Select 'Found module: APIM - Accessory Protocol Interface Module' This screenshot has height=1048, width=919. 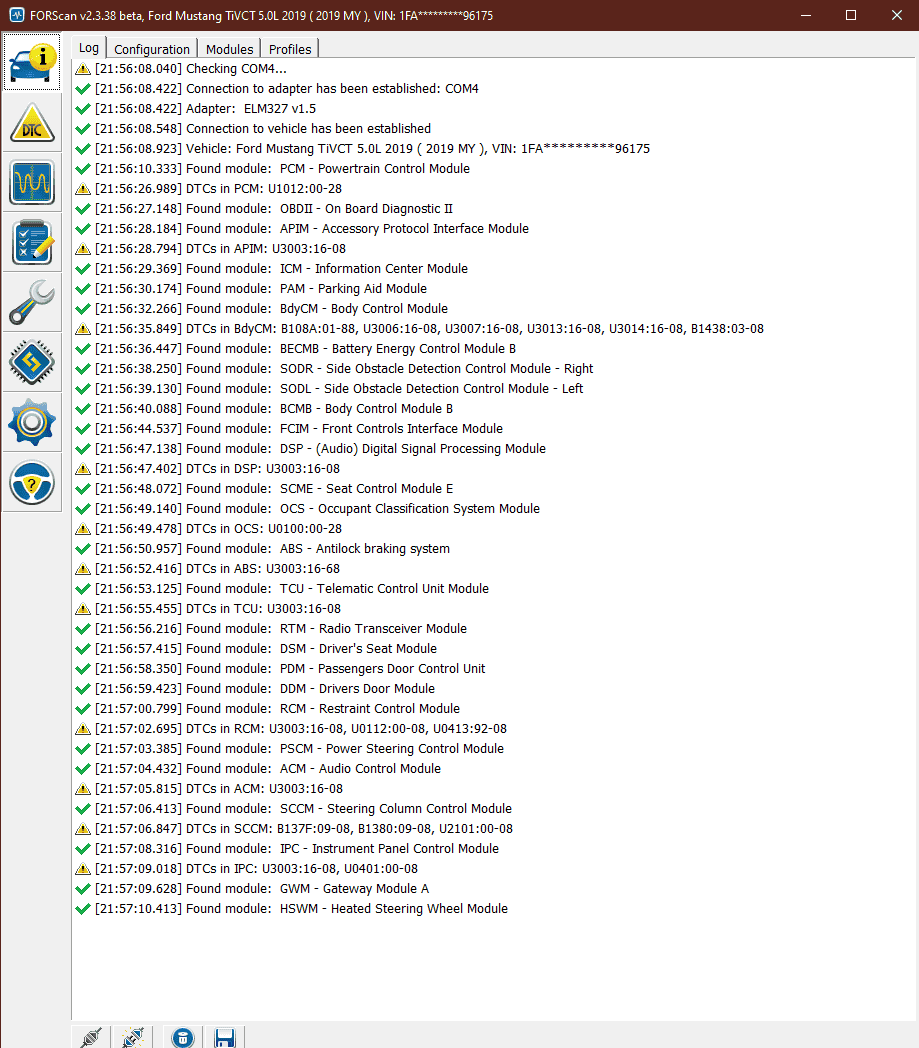pyautogui.click(x=301, y=229)
